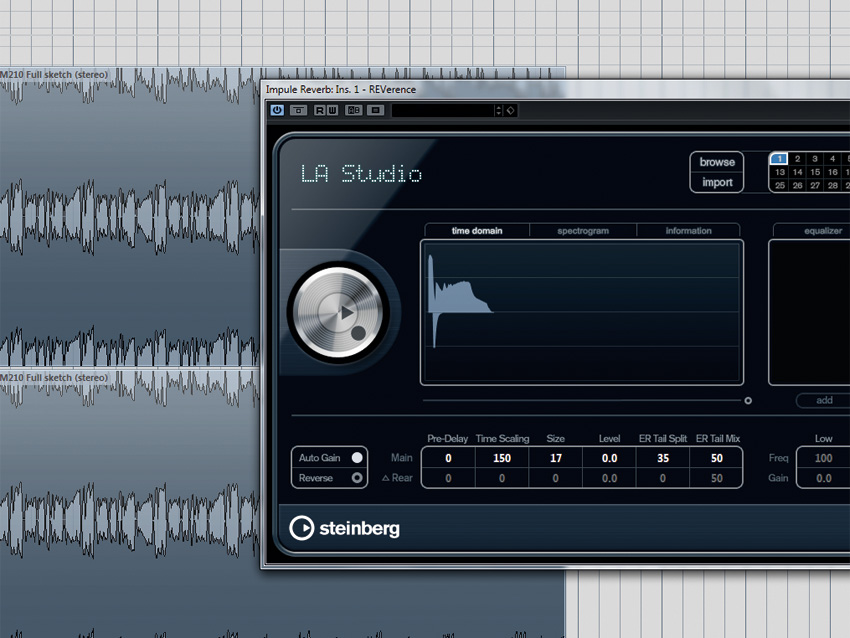Toggle the REVerence plugin power button
Viewport: 850px width, 638px height.
click(x=277, y=110)
